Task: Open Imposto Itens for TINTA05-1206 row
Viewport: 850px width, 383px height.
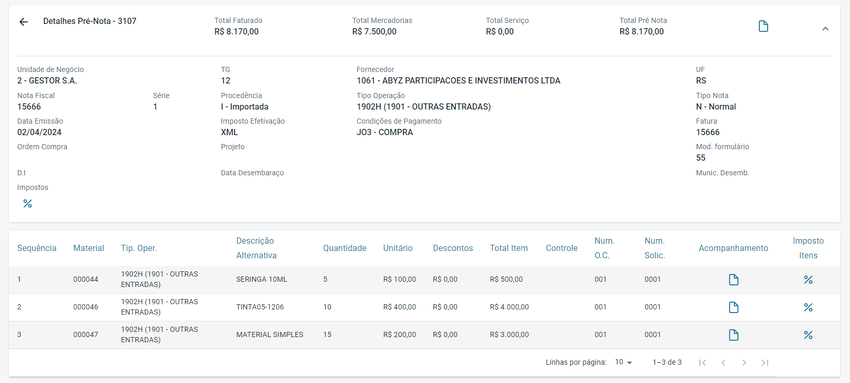Action: coord(808,308)
